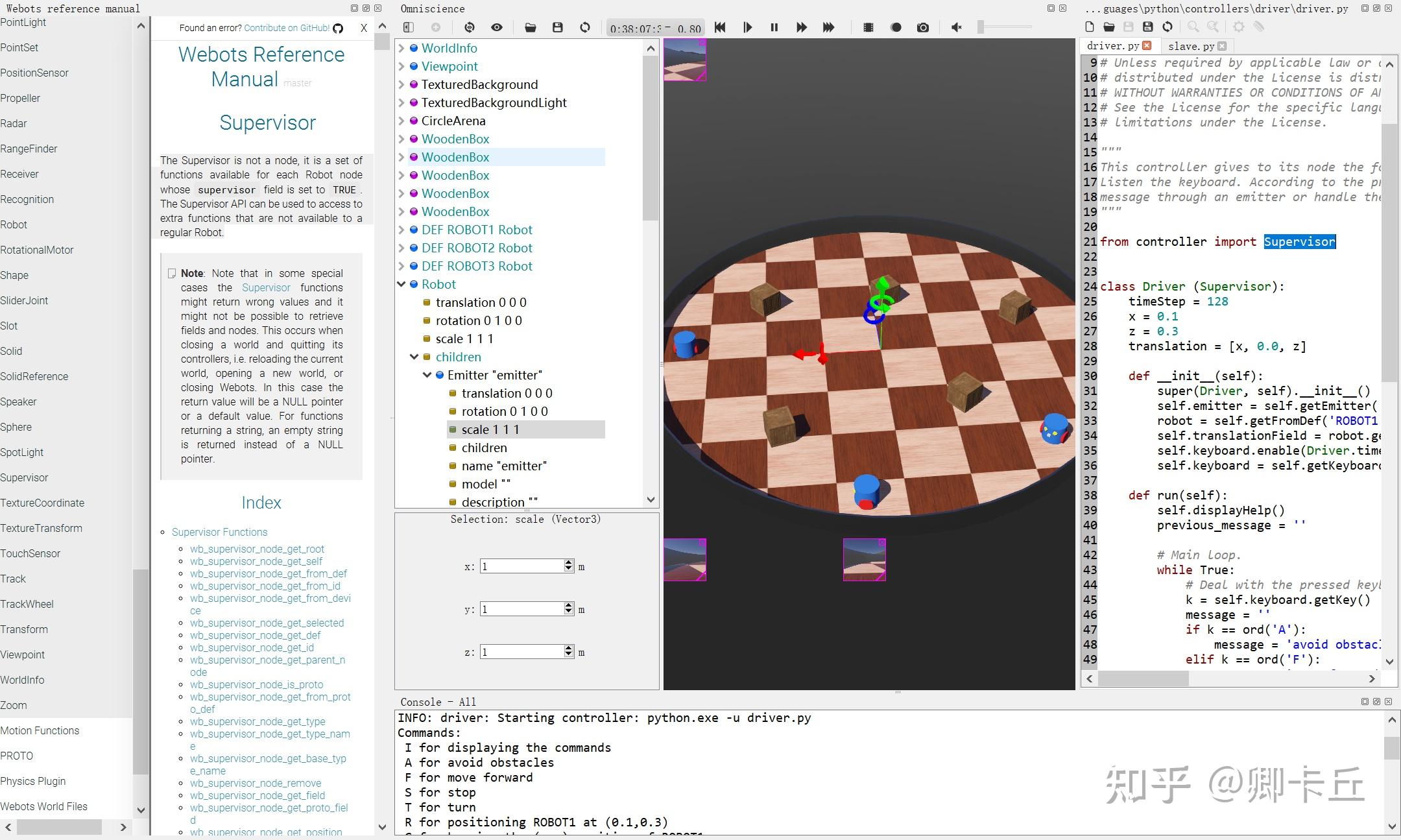Viewport: 1401px width, 840px height.
Task: Start recording a movie of the simulation
Action: [896, 27]
